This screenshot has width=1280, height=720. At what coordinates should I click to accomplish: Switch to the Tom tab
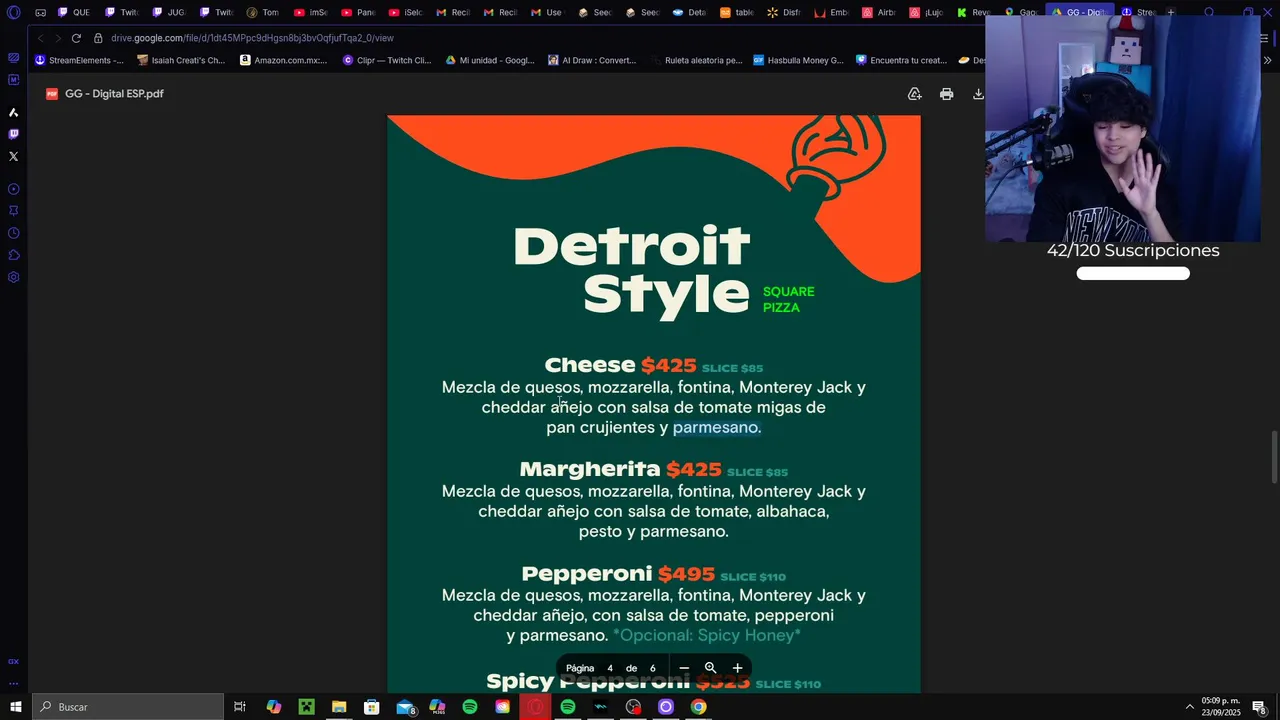point(261,13)
